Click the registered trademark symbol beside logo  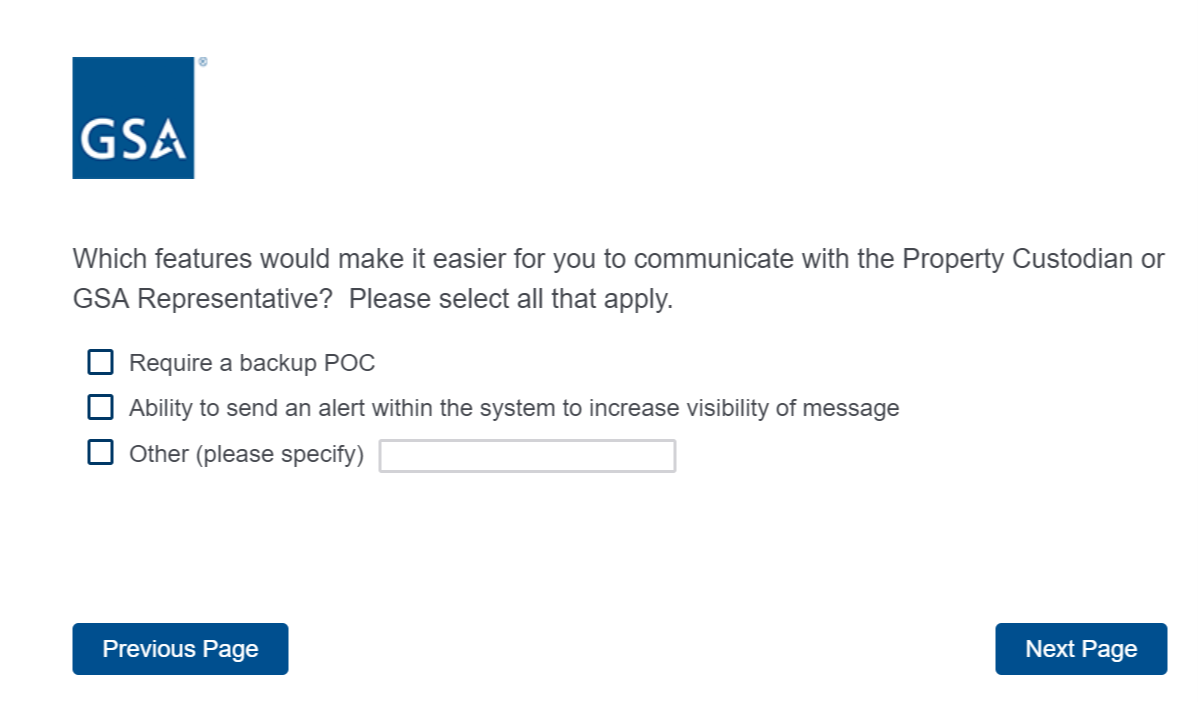click(203, 62)
